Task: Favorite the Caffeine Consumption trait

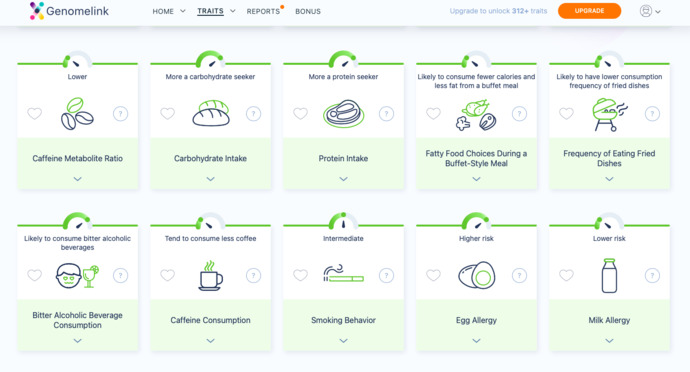Action: click(168, 275)
